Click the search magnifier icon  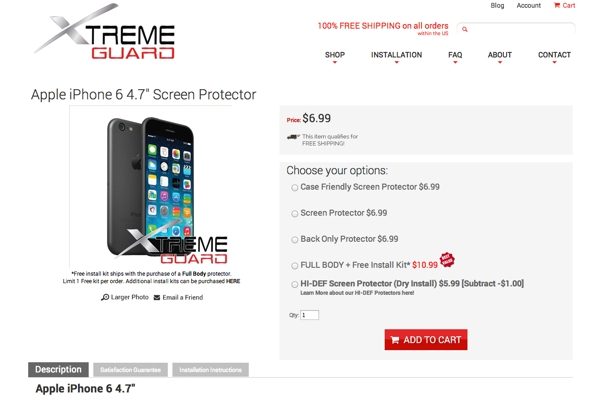(x=465, y=29)
